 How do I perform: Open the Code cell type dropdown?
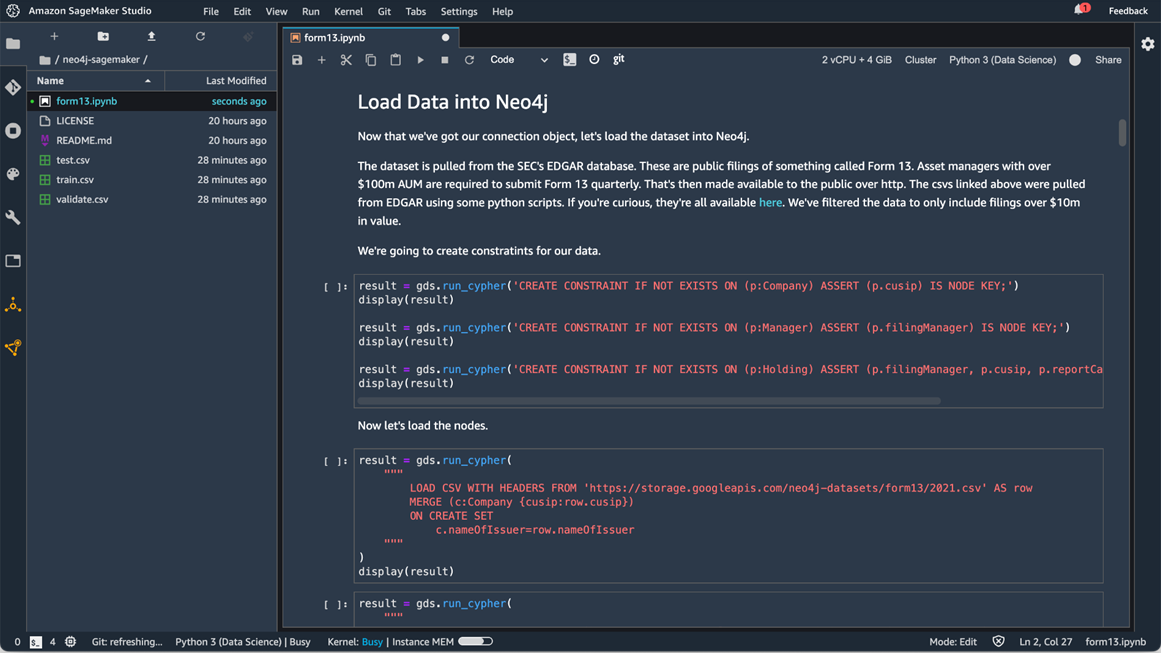pyautogui.click(x=518, y=60)
